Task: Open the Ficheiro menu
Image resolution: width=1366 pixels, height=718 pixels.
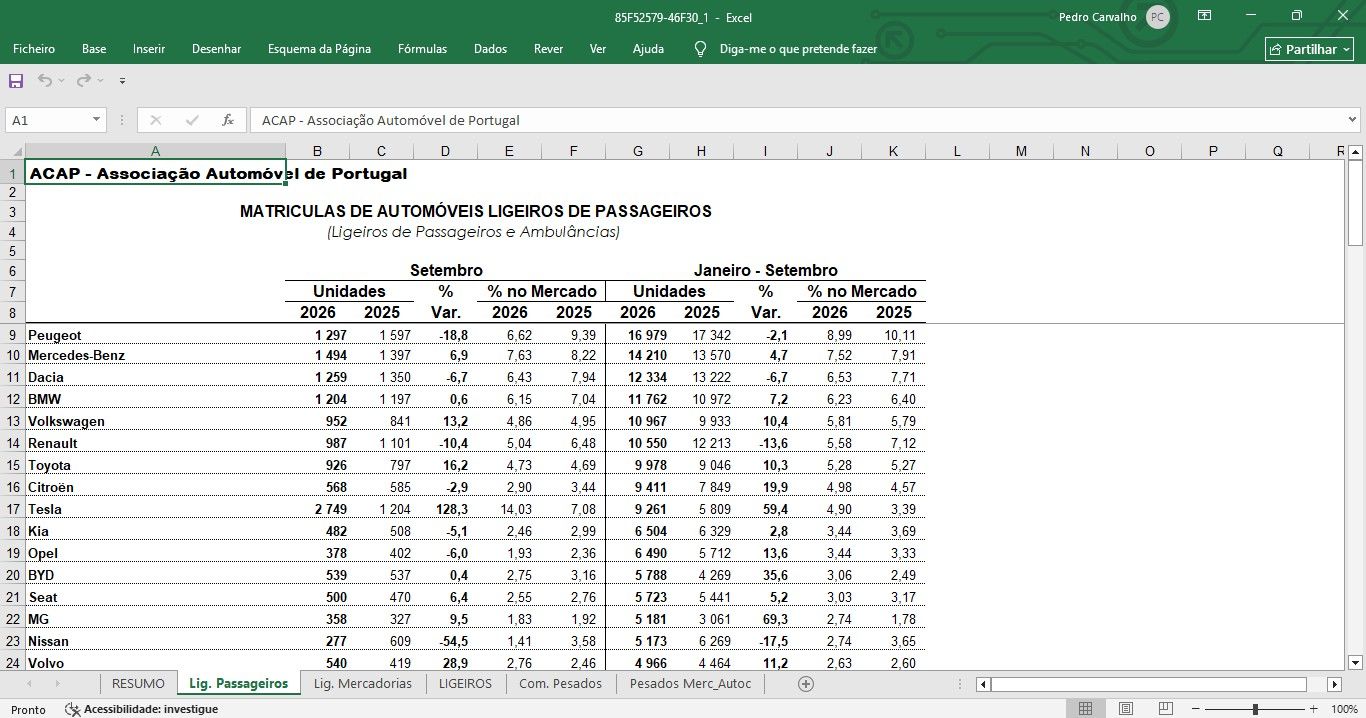Action: pos(34,49)
